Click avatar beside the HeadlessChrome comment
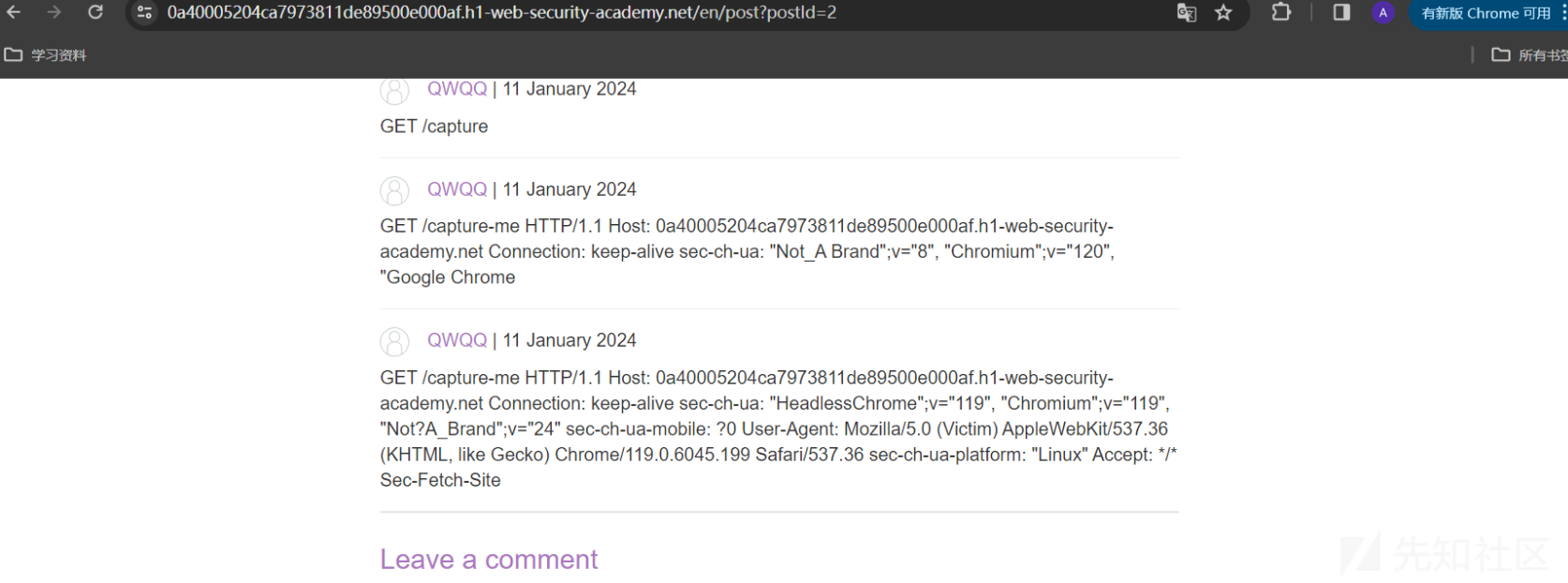This screenshot has height=583, width=1568. 394,341
